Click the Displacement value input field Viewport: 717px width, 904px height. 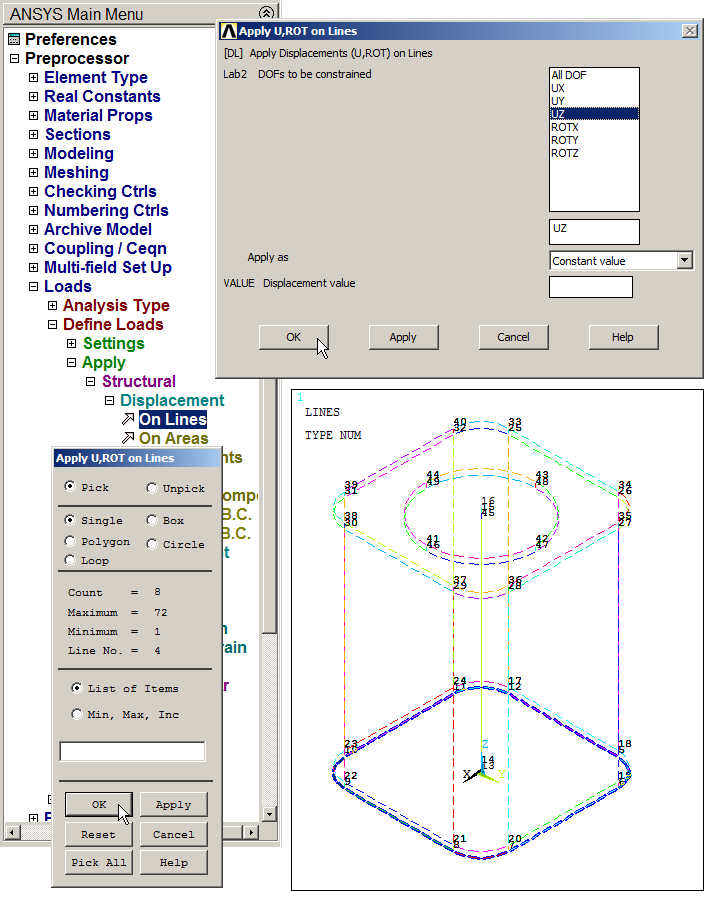590,287
